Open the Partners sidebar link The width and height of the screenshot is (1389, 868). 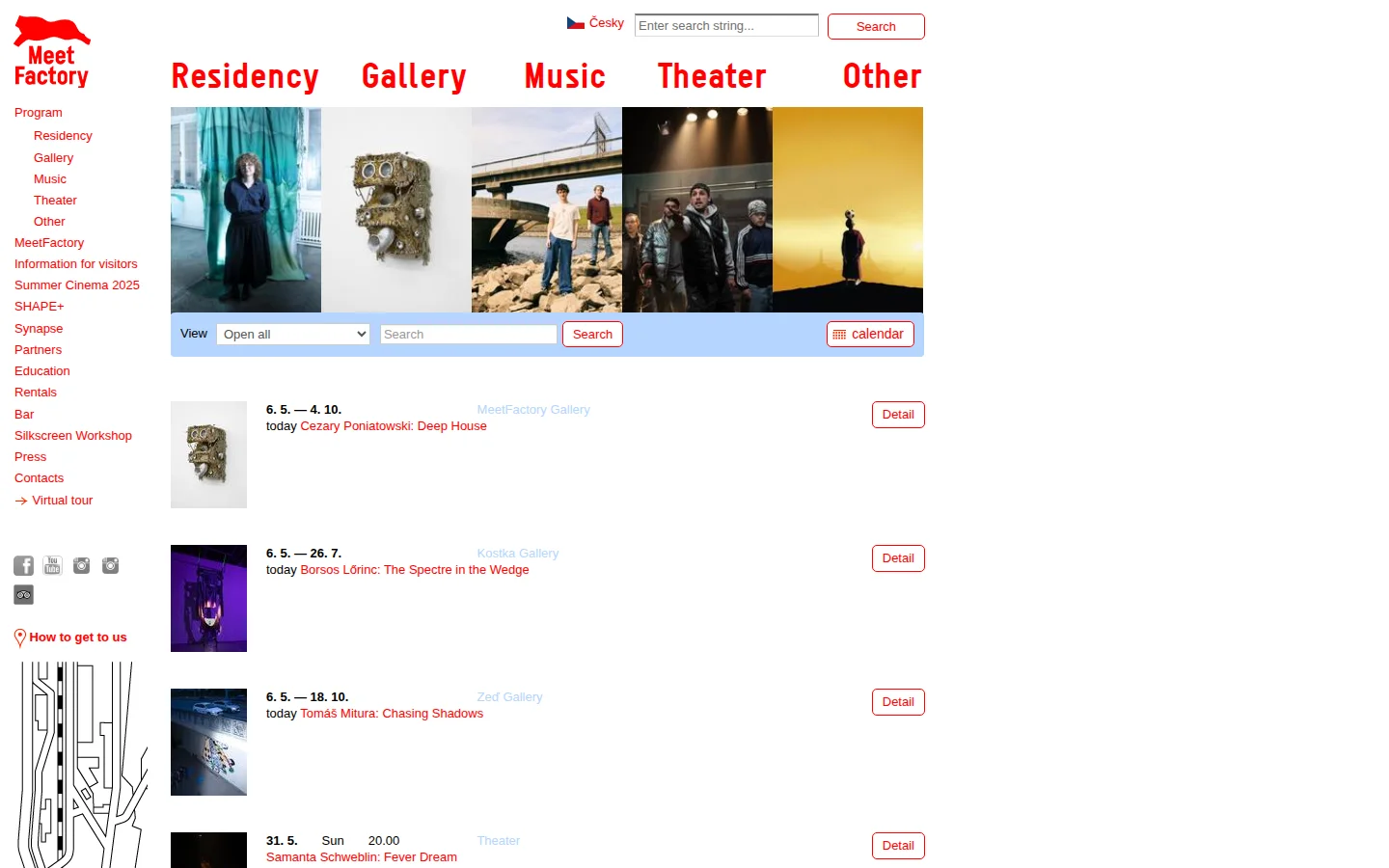pos(38,350)
